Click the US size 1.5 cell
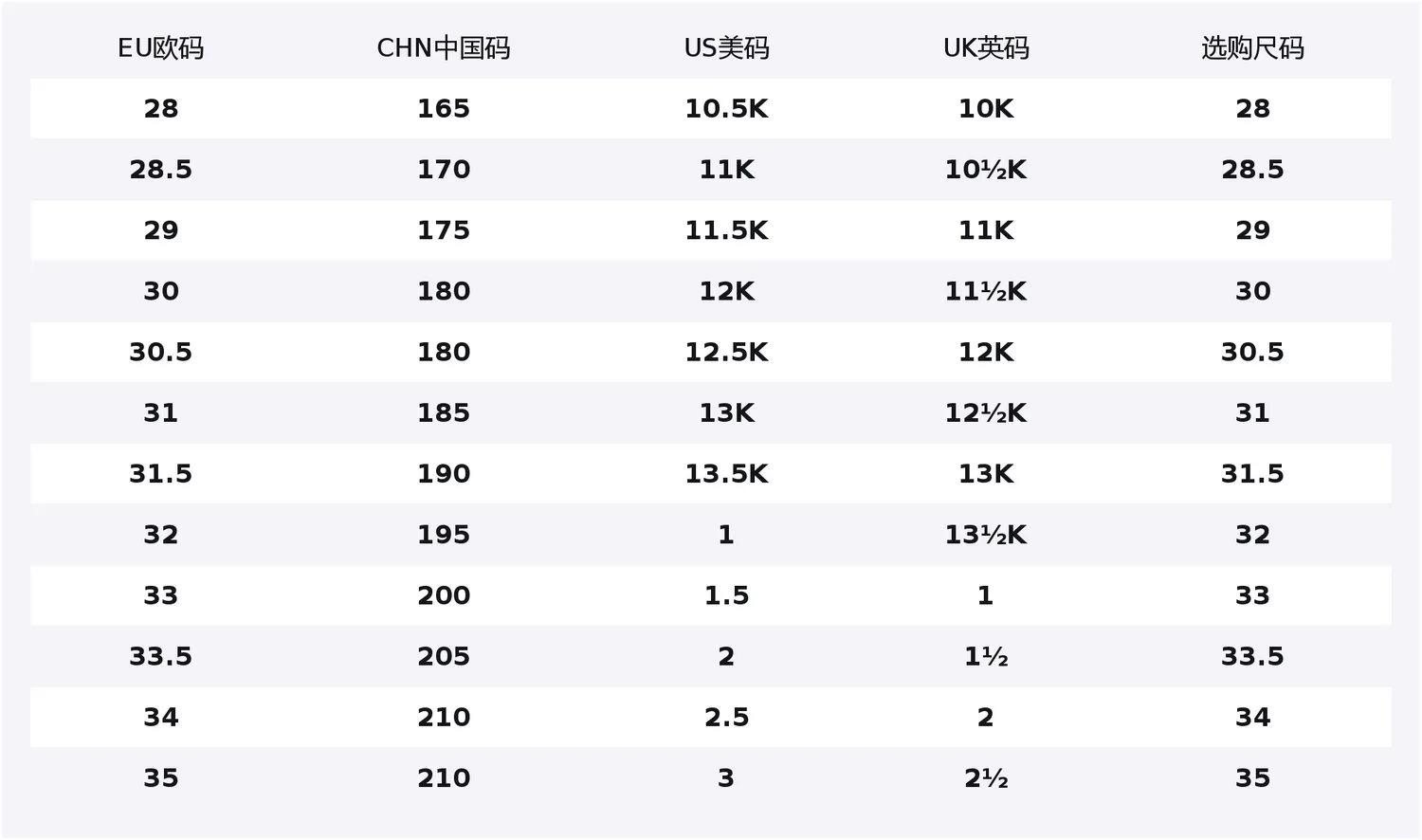 click(726, 595)
